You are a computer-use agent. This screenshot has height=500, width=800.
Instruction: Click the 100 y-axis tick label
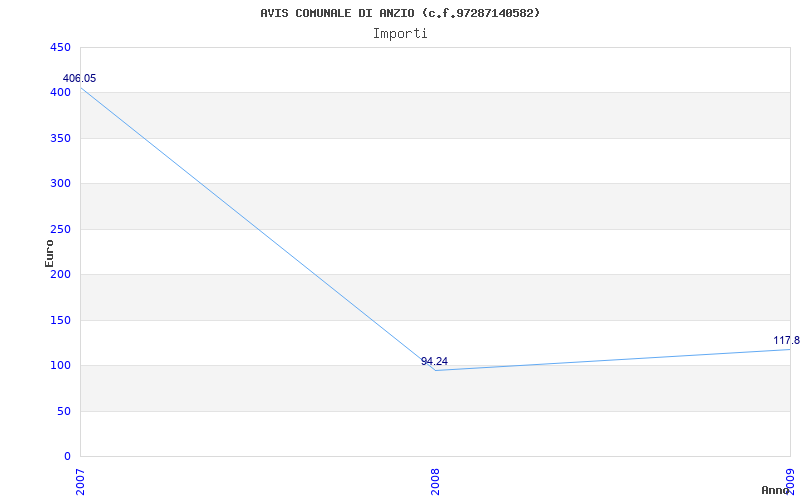click(60, 365)
